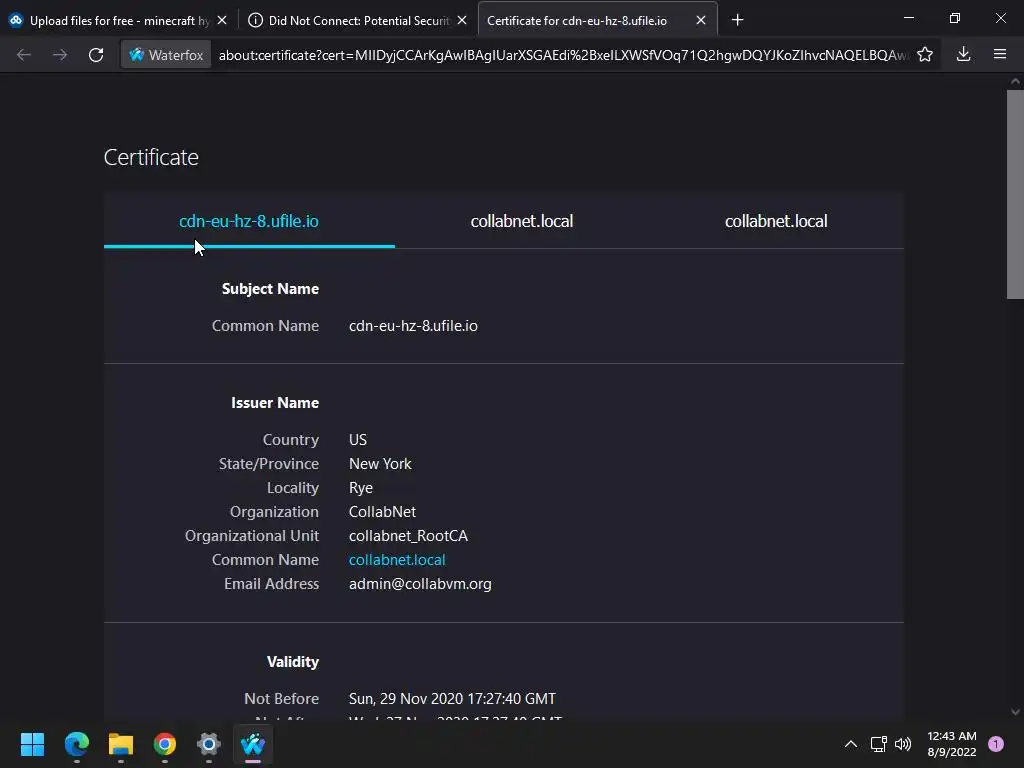Open the Downloads panel
The width and height of the screenshot is (1024, 768).
pyautogui.click(x=963, y=55)
